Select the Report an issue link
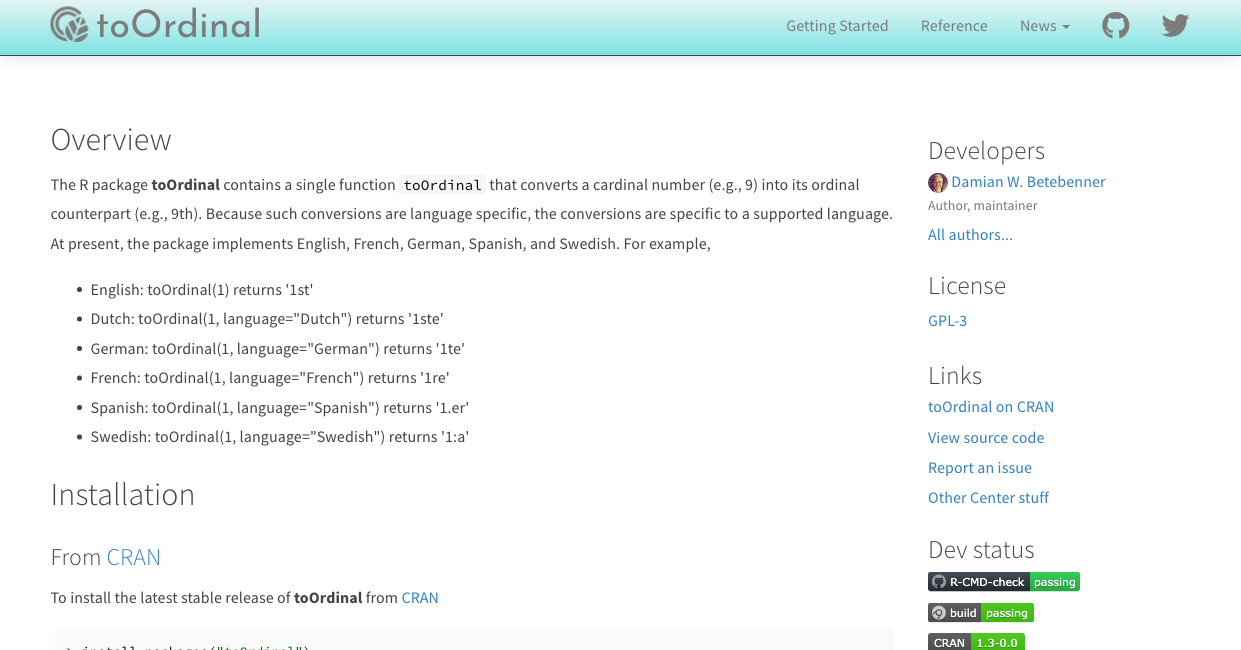The image size is (1241, 650). [x=979, y=468]
